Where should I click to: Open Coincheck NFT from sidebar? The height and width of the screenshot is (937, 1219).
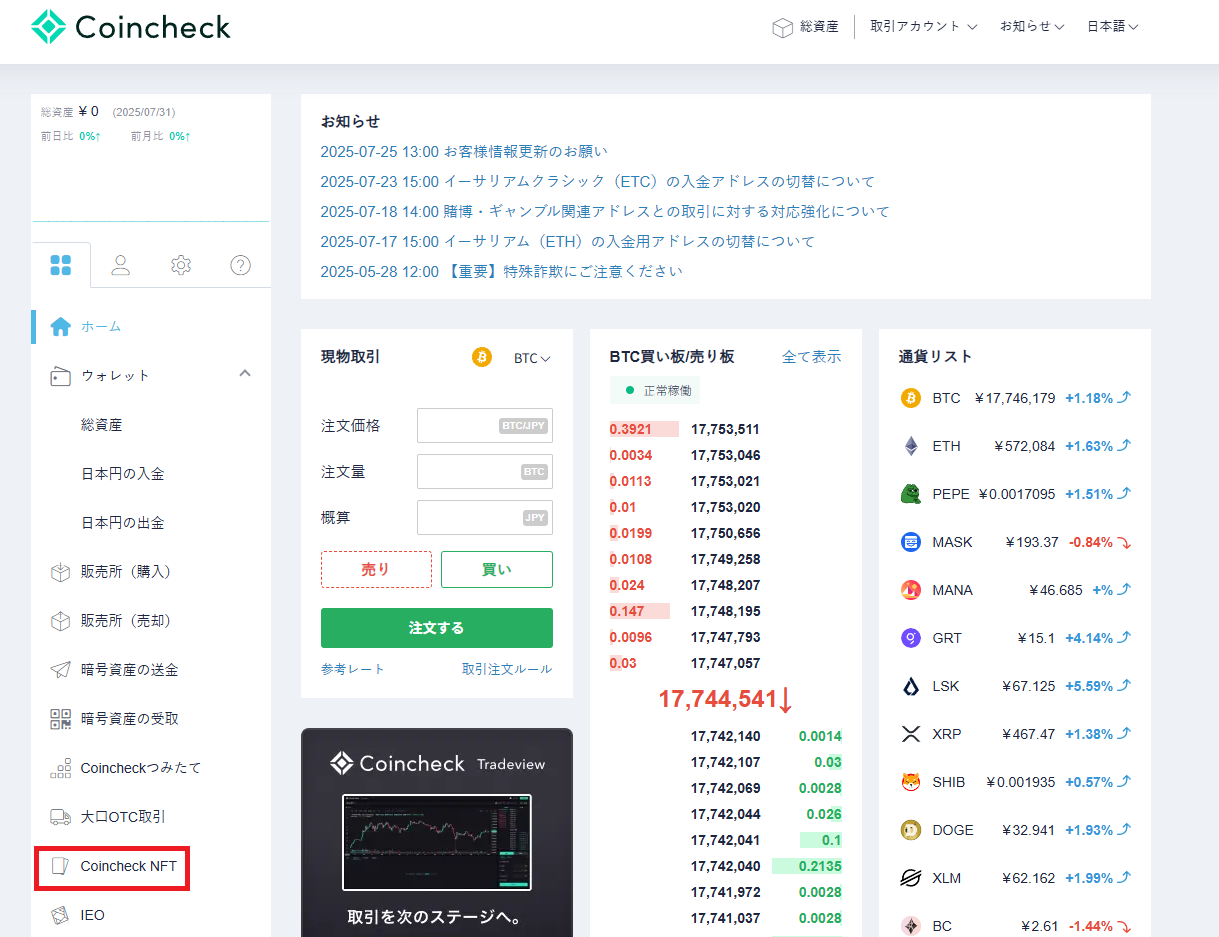point(128,866)
